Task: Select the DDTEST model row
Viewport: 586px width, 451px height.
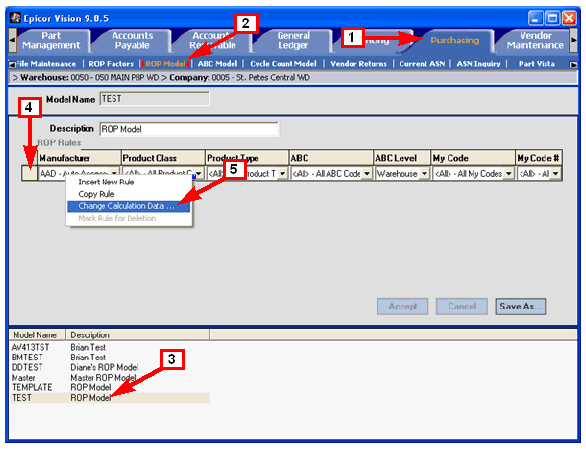Action: coord(110,368)
